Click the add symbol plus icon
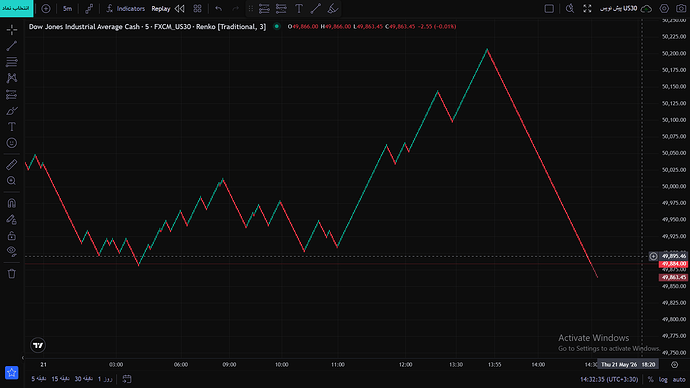This screenshot has width=690, height=388. point(46,9)
